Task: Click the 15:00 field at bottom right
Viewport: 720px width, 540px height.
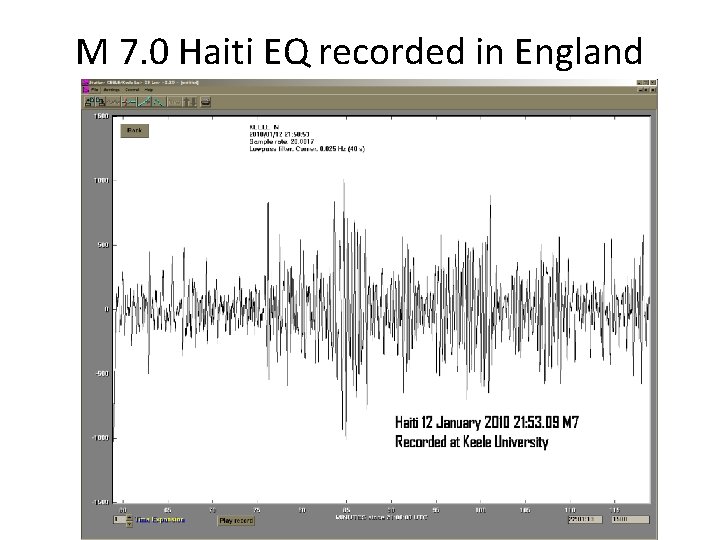Action: 630,519
